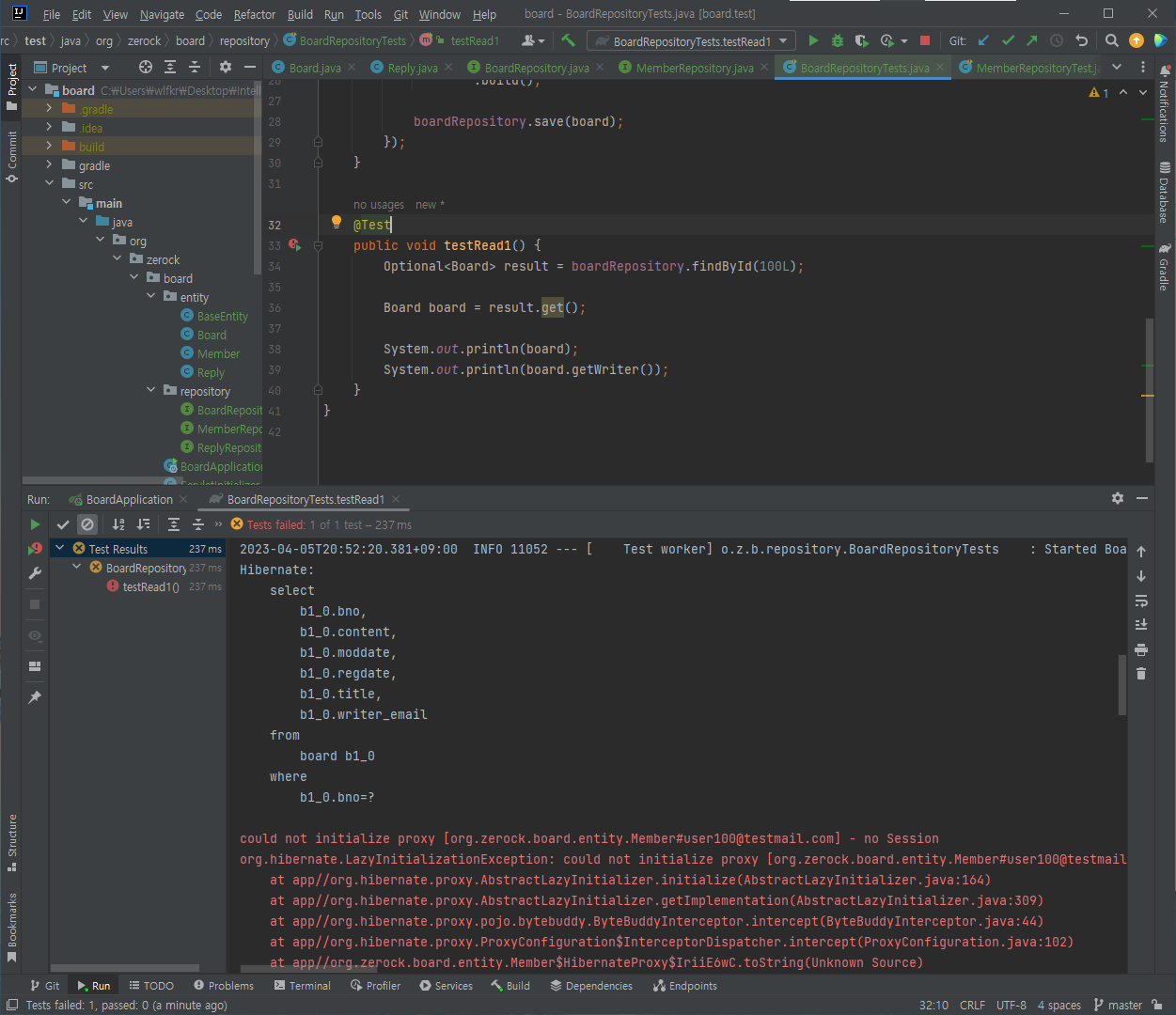
Task: Start debugging with the bug icon
Action: (x=838, y=40)
